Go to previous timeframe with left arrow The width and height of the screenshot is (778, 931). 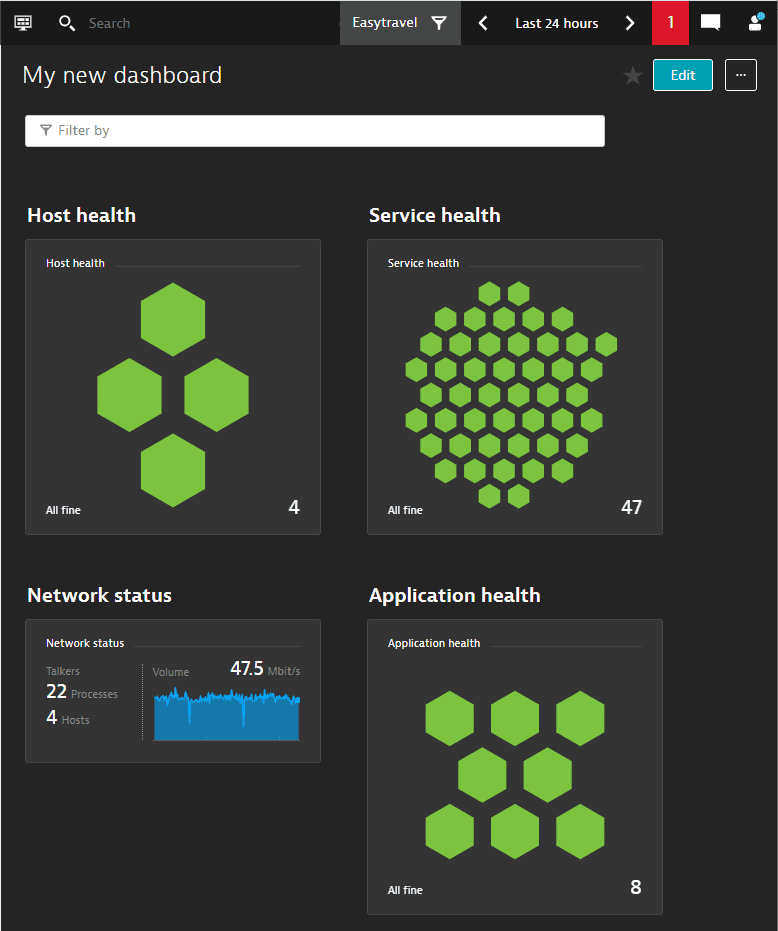[483, 23]
